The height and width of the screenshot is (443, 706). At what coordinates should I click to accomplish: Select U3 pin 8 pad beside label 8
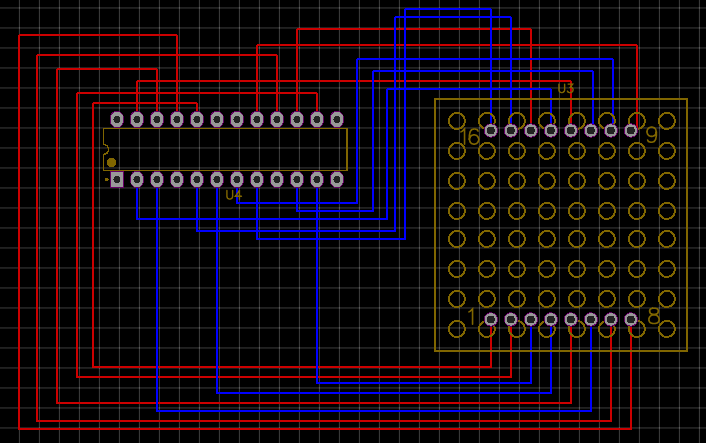point(631,319)
